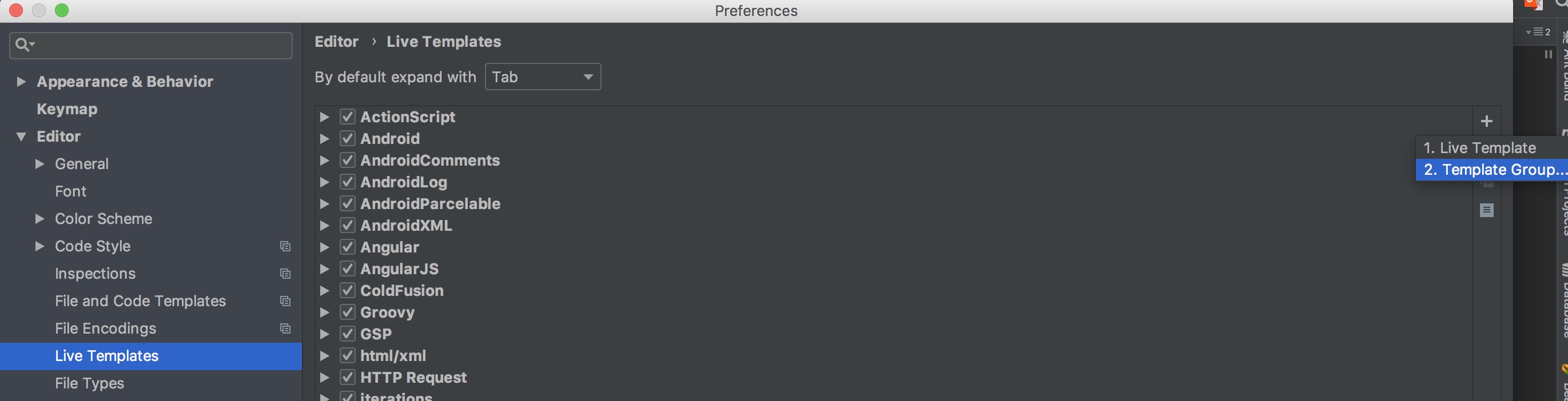Click project-level icon beside Inspections
The width and height of the screenshot is (1568, 401).
coord(285,274)
